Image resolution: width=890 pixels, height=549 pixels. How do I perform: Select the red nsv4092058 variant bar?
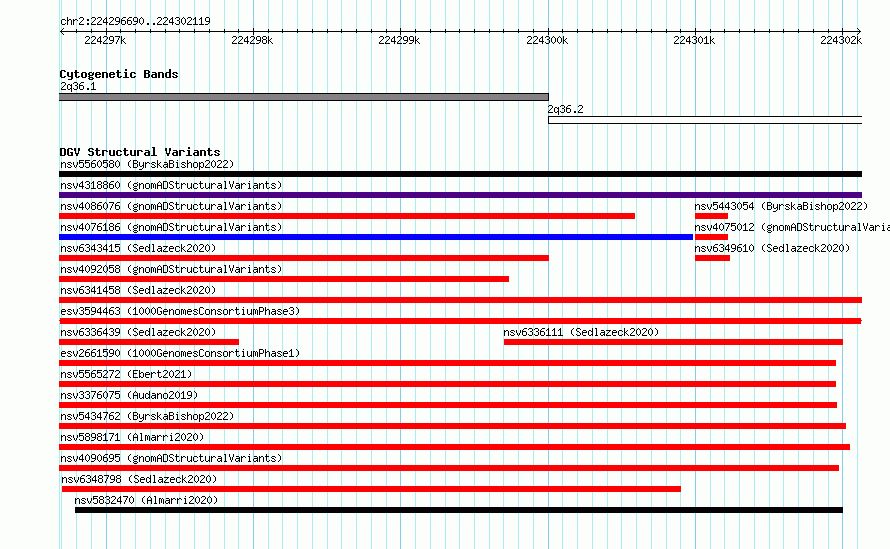(x=284, y=279)
